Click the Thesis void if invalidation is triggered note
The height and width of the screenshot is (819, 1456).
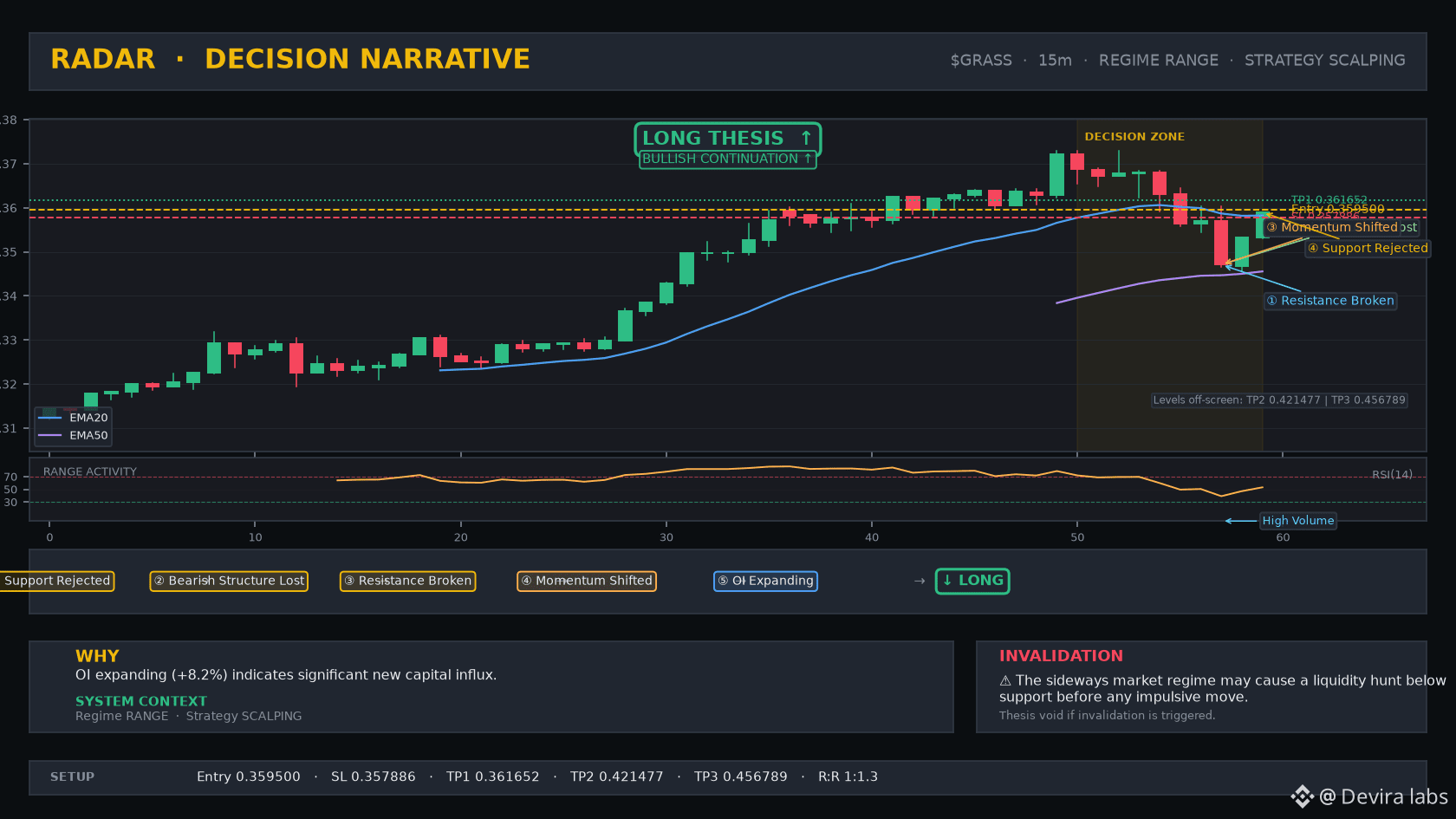tap(1107, 716)
